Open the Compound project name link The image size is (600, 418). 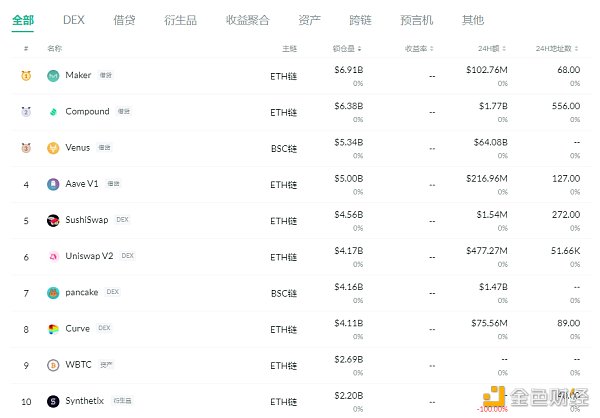click(x=87, y=112)
